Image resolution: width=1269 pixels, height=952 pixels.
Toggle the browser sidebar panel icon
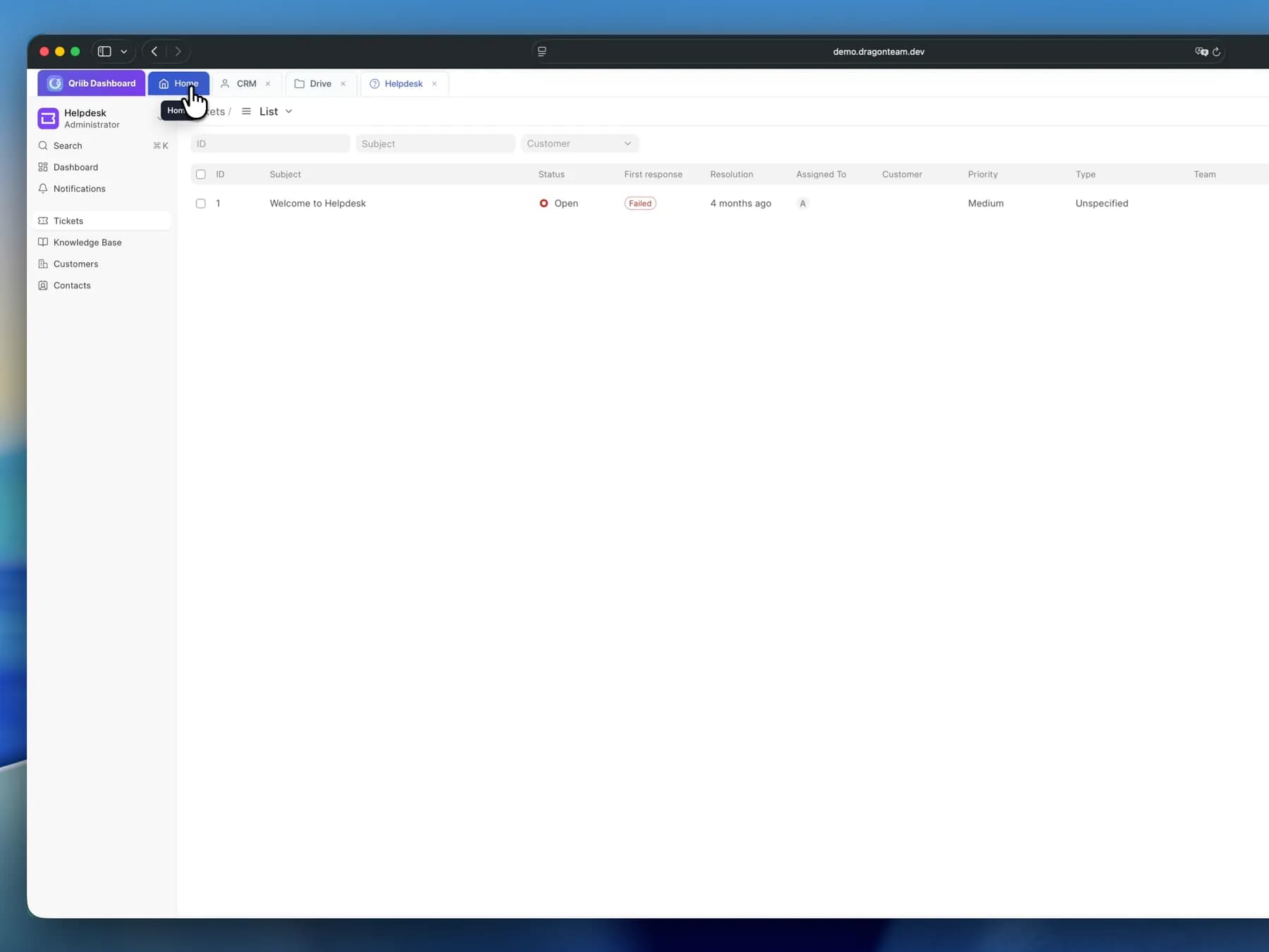(104, 51)
